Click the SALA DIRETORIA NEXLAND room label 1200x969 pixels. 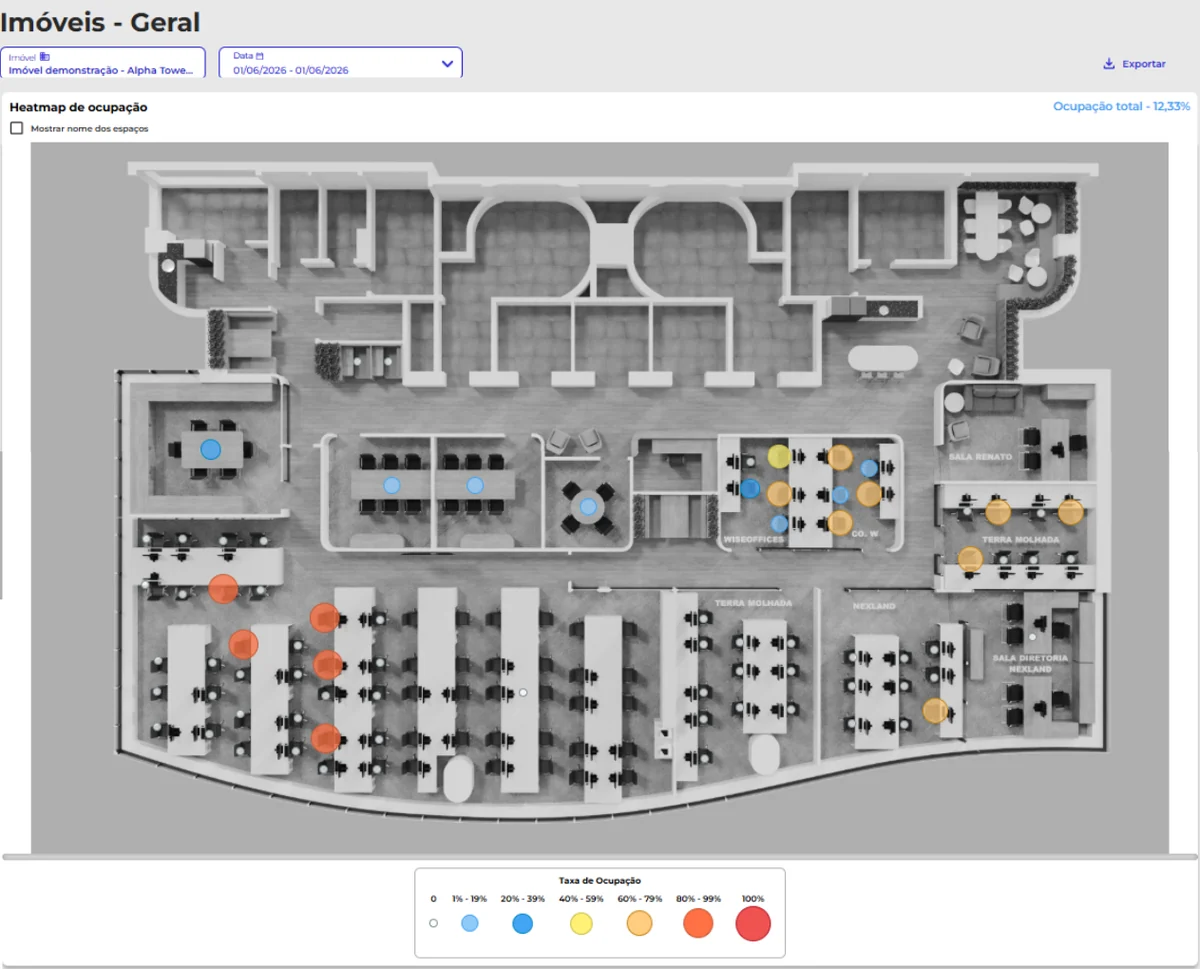[1030, 663]
